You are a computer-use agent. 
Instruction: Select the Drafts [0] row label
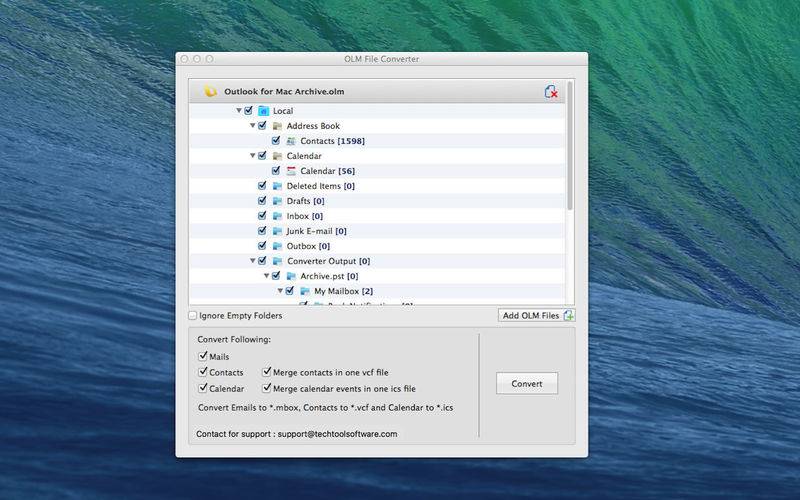[x=306, y=201]
